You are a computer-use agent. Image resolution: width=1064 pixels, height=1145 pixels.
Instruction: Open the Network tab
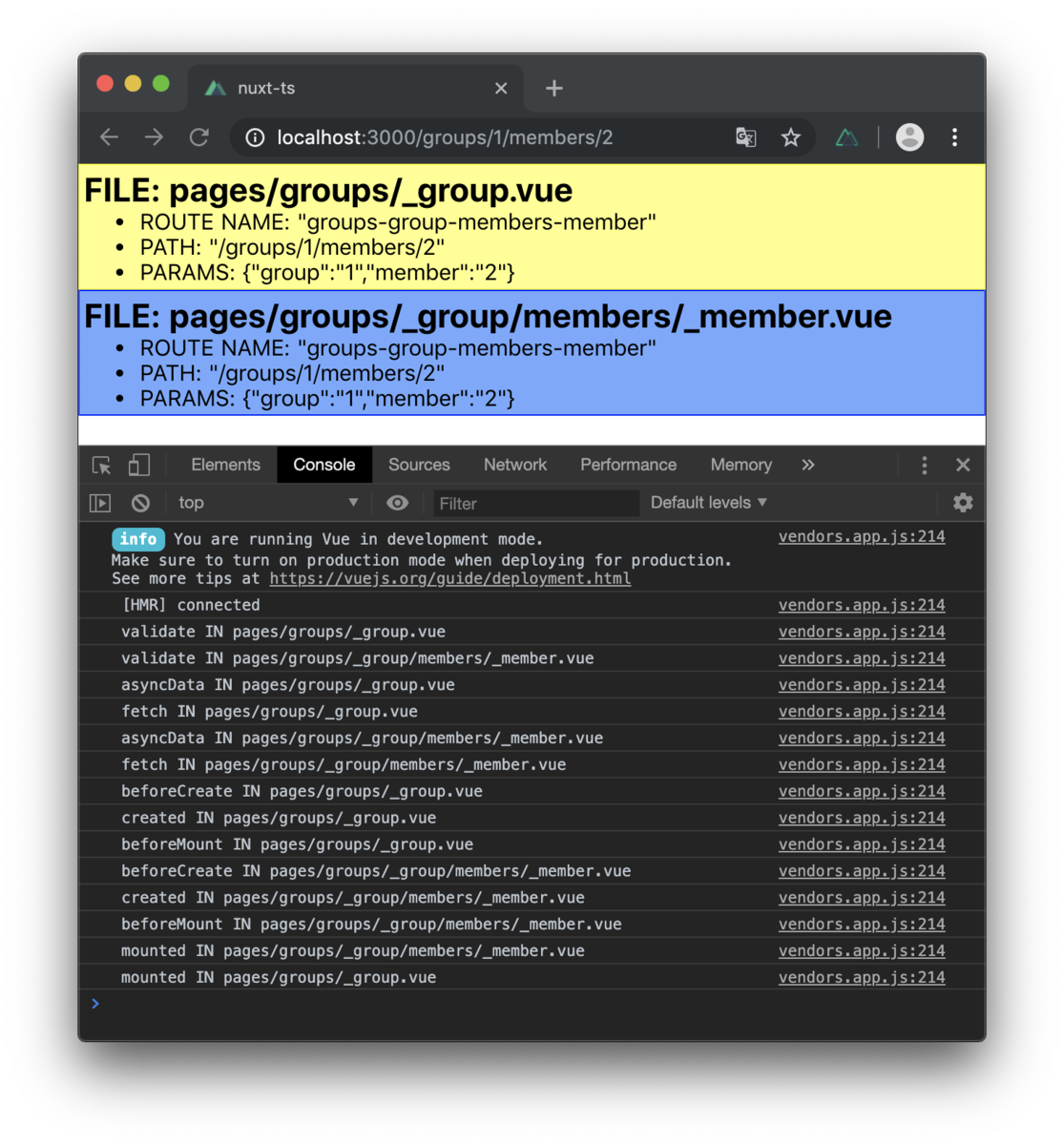515,465
